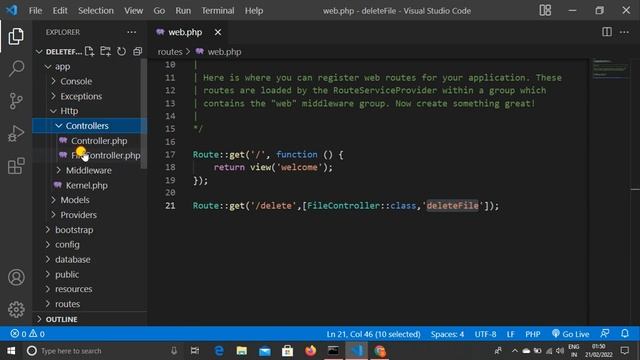Click errors and warnings count in status bar
The image size is (640, 360).
tap(28, 334)
